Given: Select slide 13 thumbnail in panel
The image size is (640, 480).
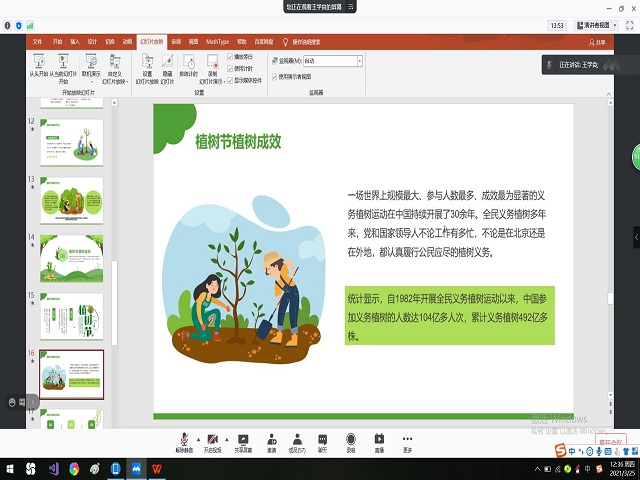Looking at the screenshot, I should (x=71, y=199).
